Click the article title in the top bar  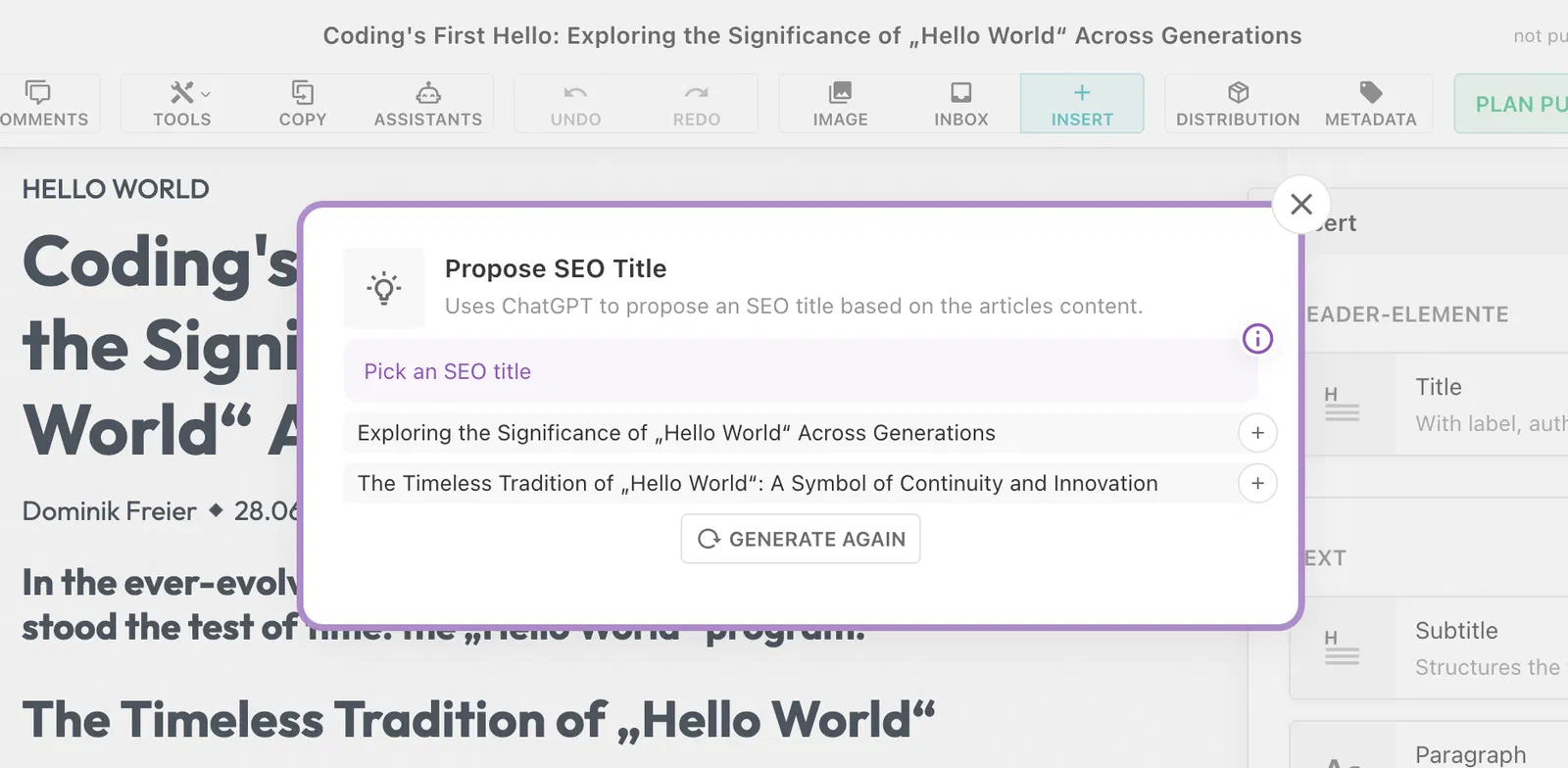812,36
